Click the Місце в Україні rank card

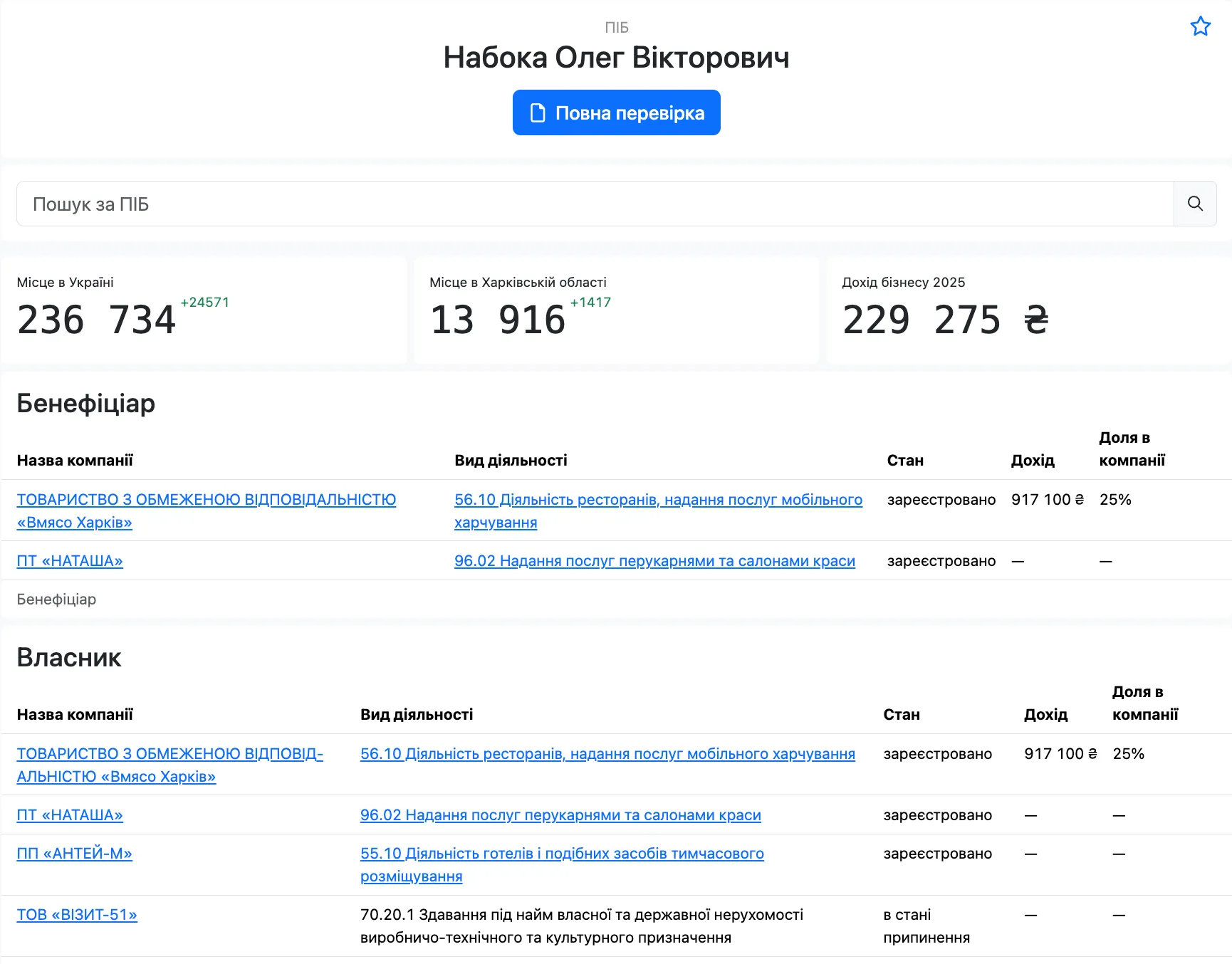coord(204,311)
